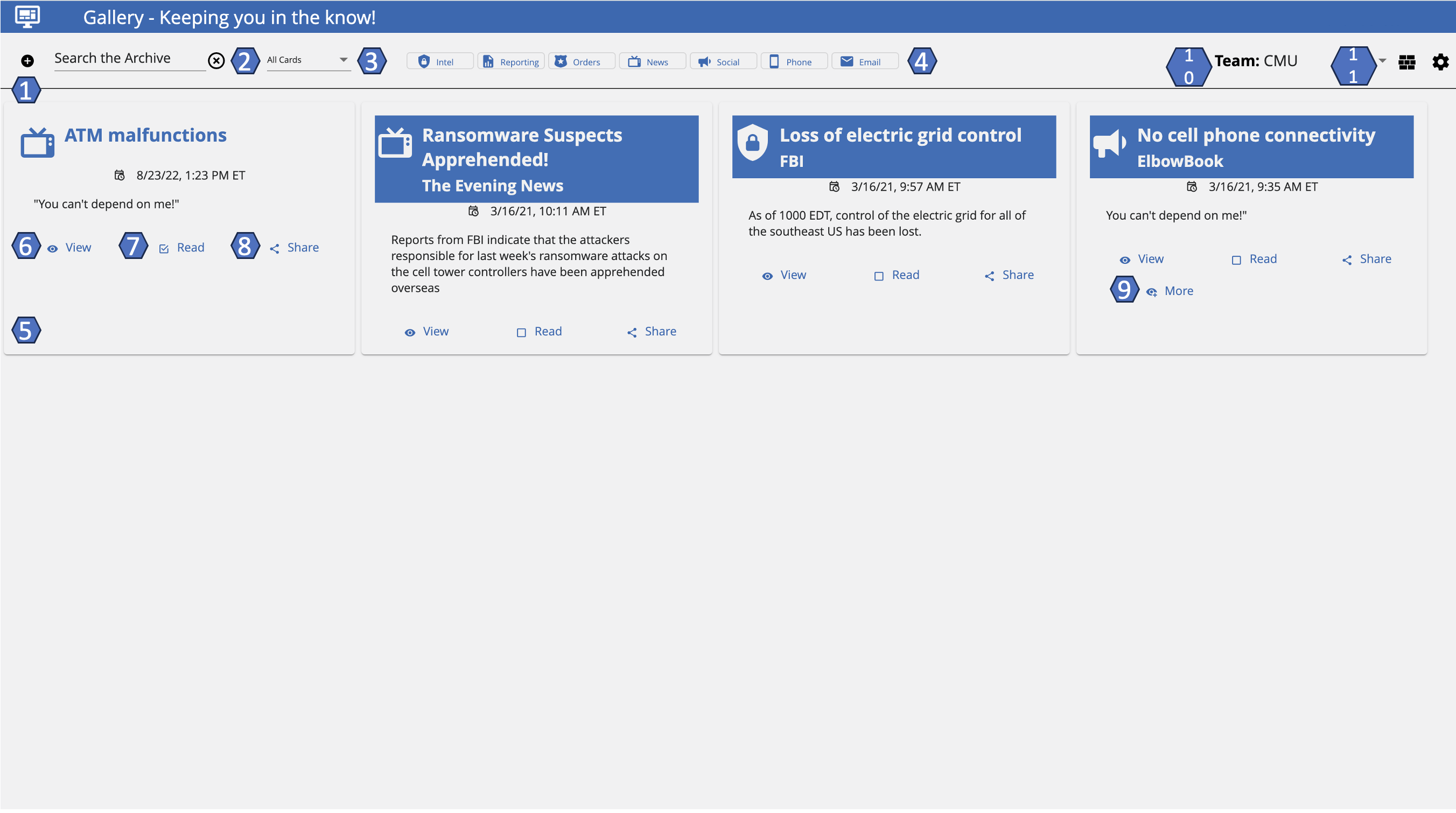
Task: Uncheck Read on ATM malfunctions card
Action: click(x=181, y=248)
